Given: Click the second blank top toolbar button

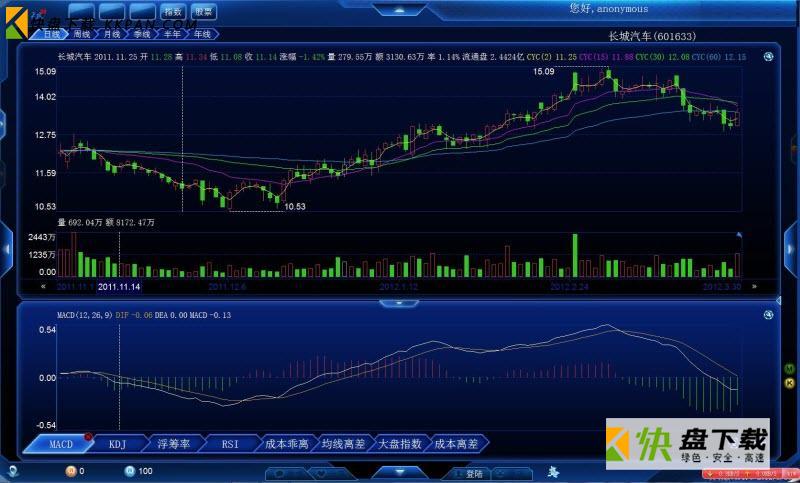Looking at the screenshot, I should point(112,12).
